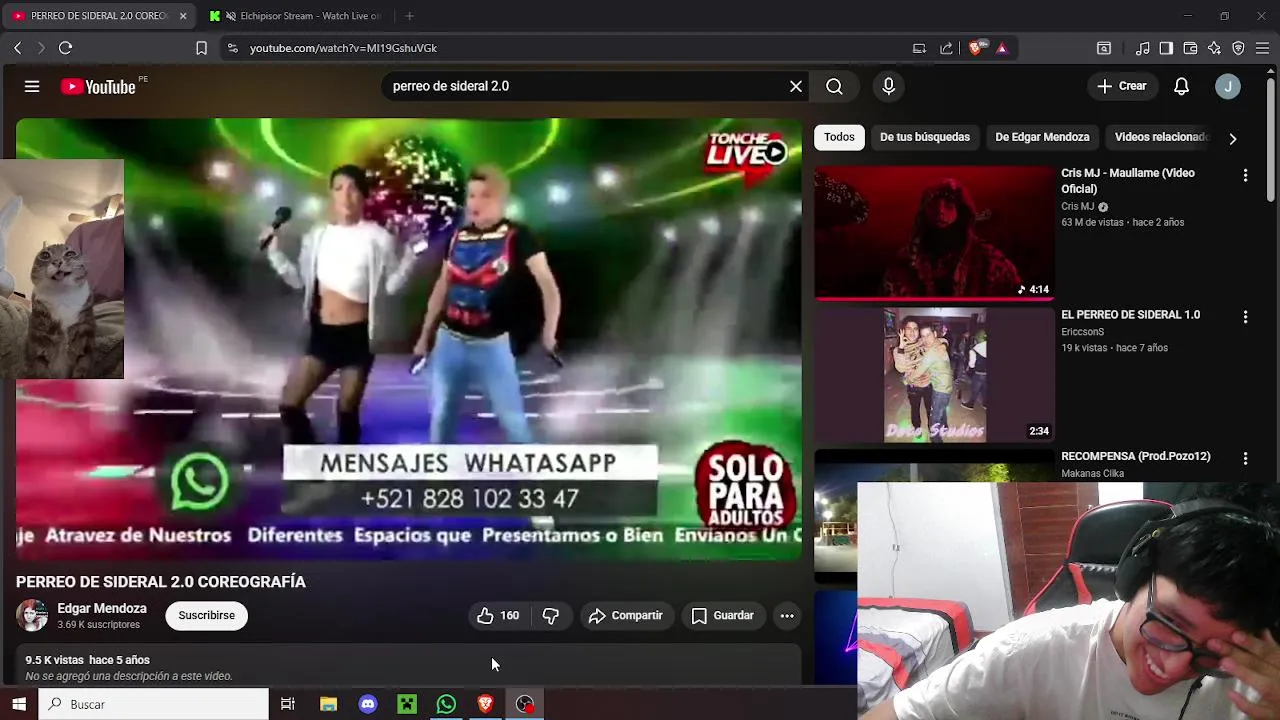Open YouTube notifications bell

point(1181,87)
